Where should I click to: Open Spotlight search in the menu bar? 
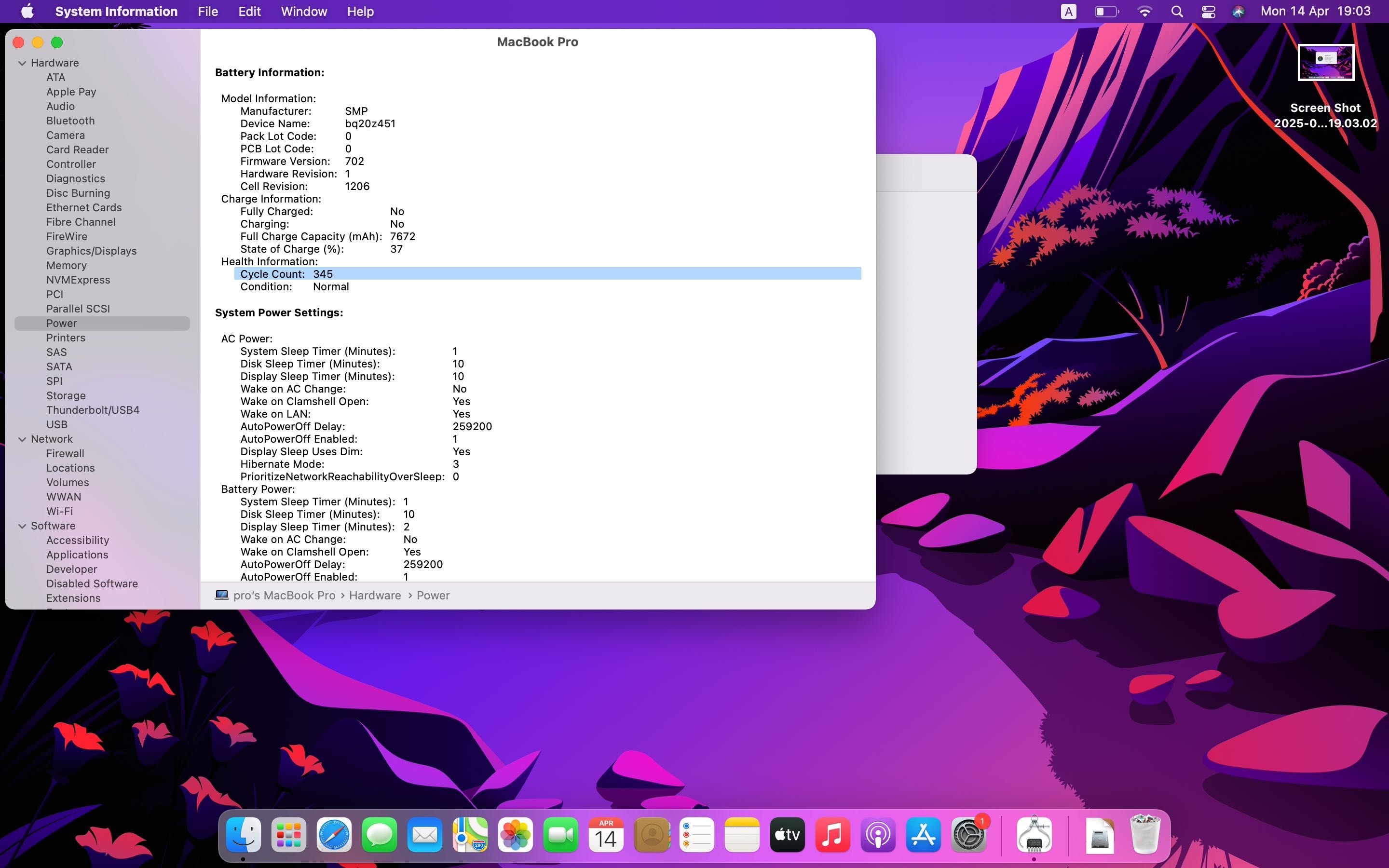pos(1177,12)
